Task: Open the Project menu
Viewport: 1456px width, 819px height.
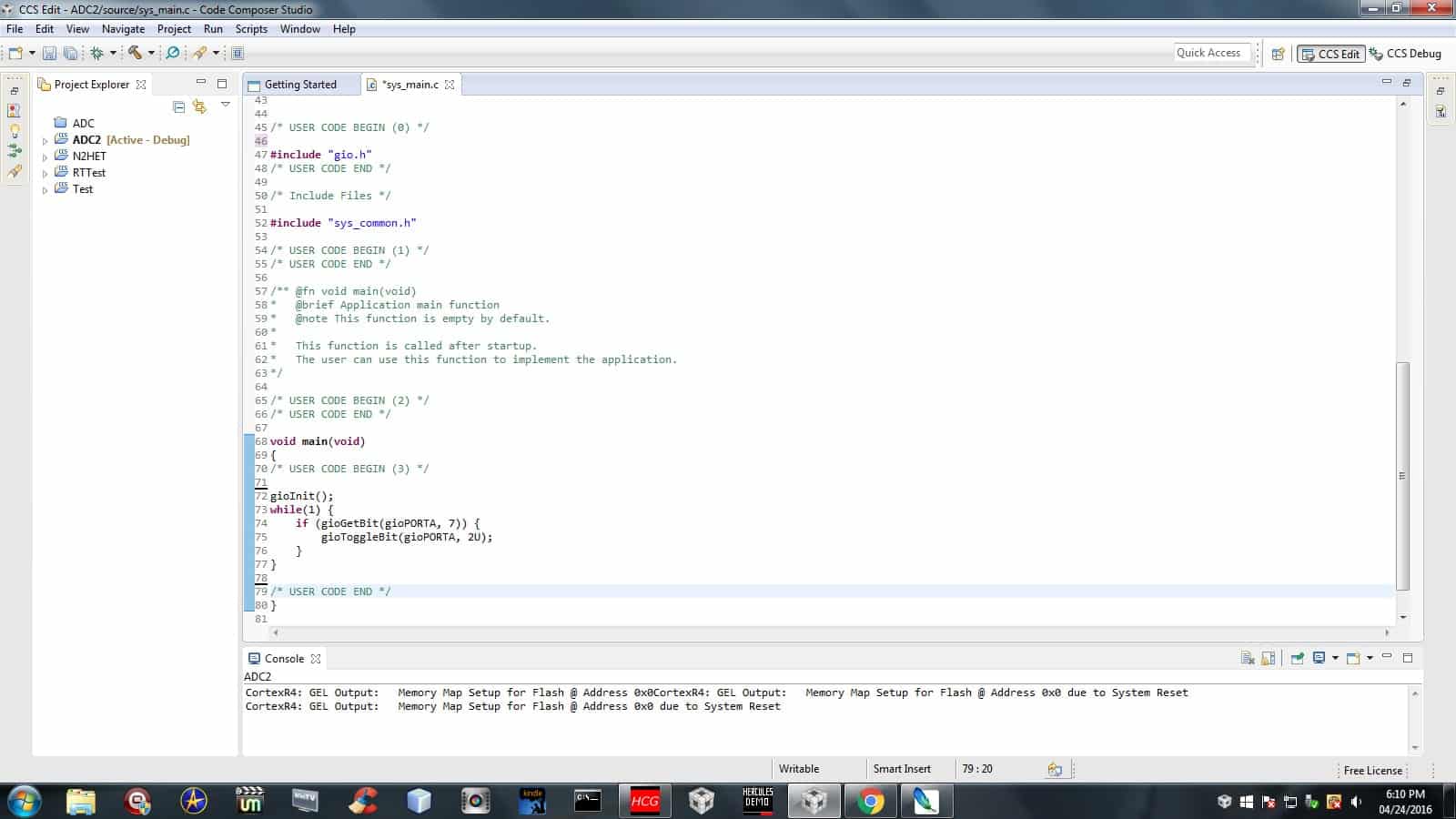Action: pyautogui.click(x=174, y=29)
